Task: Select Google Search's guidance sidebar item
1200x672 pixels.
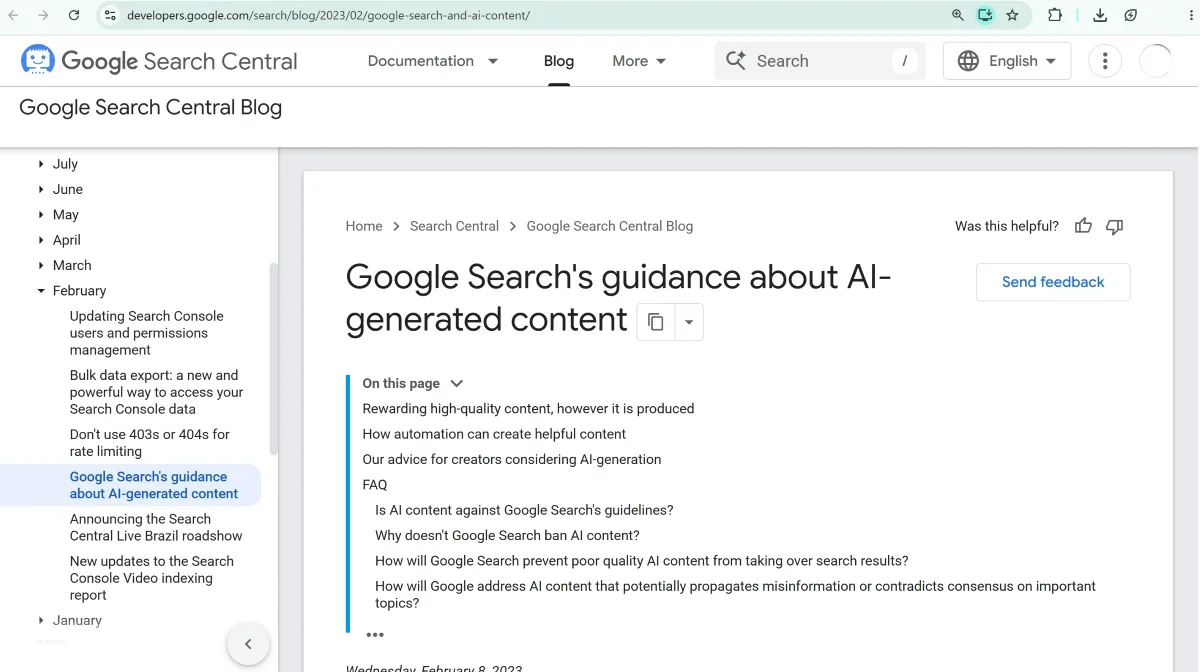Action: tap(154, 485)
